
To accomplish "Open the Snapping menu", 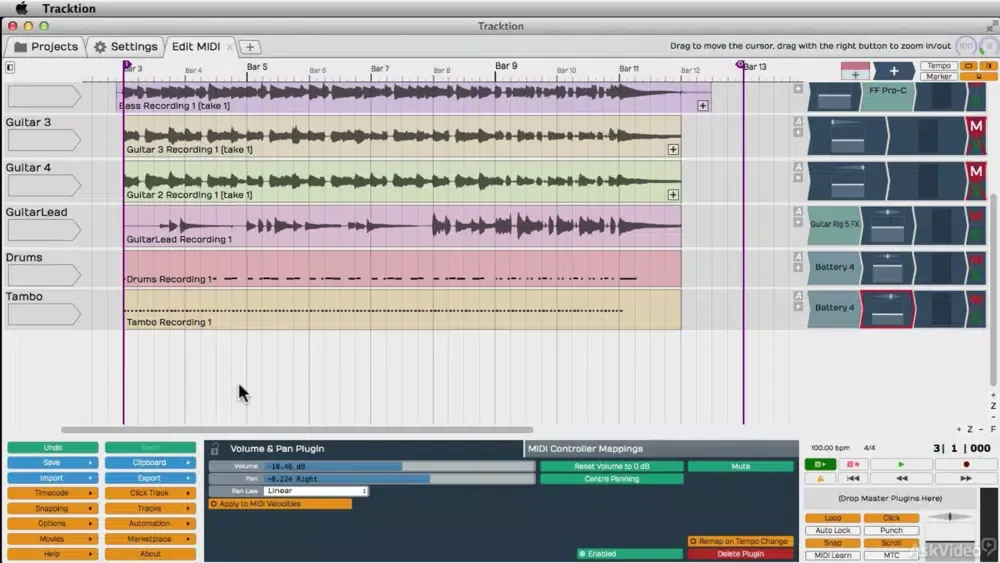I will coord(52,509).
